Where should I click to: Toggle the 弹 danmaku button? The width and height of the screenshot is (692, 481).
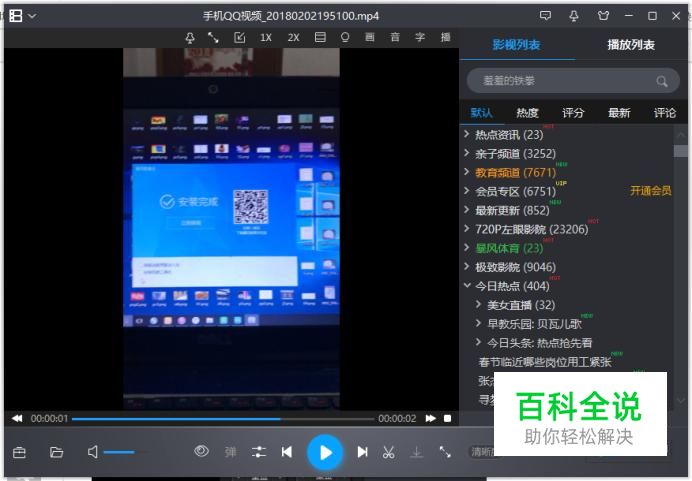point(230,452)
